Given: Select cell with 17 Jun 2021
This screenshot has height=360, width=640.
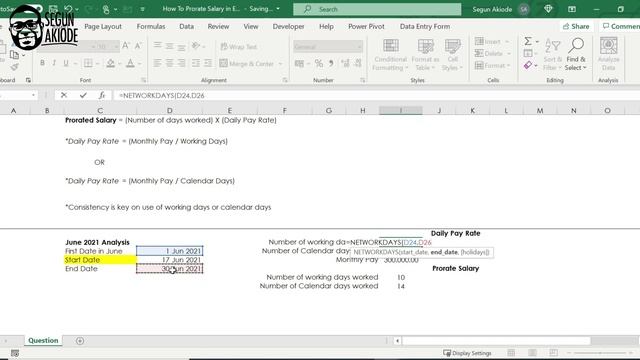Looking at the screenshot, I should [x=170, y=260].
